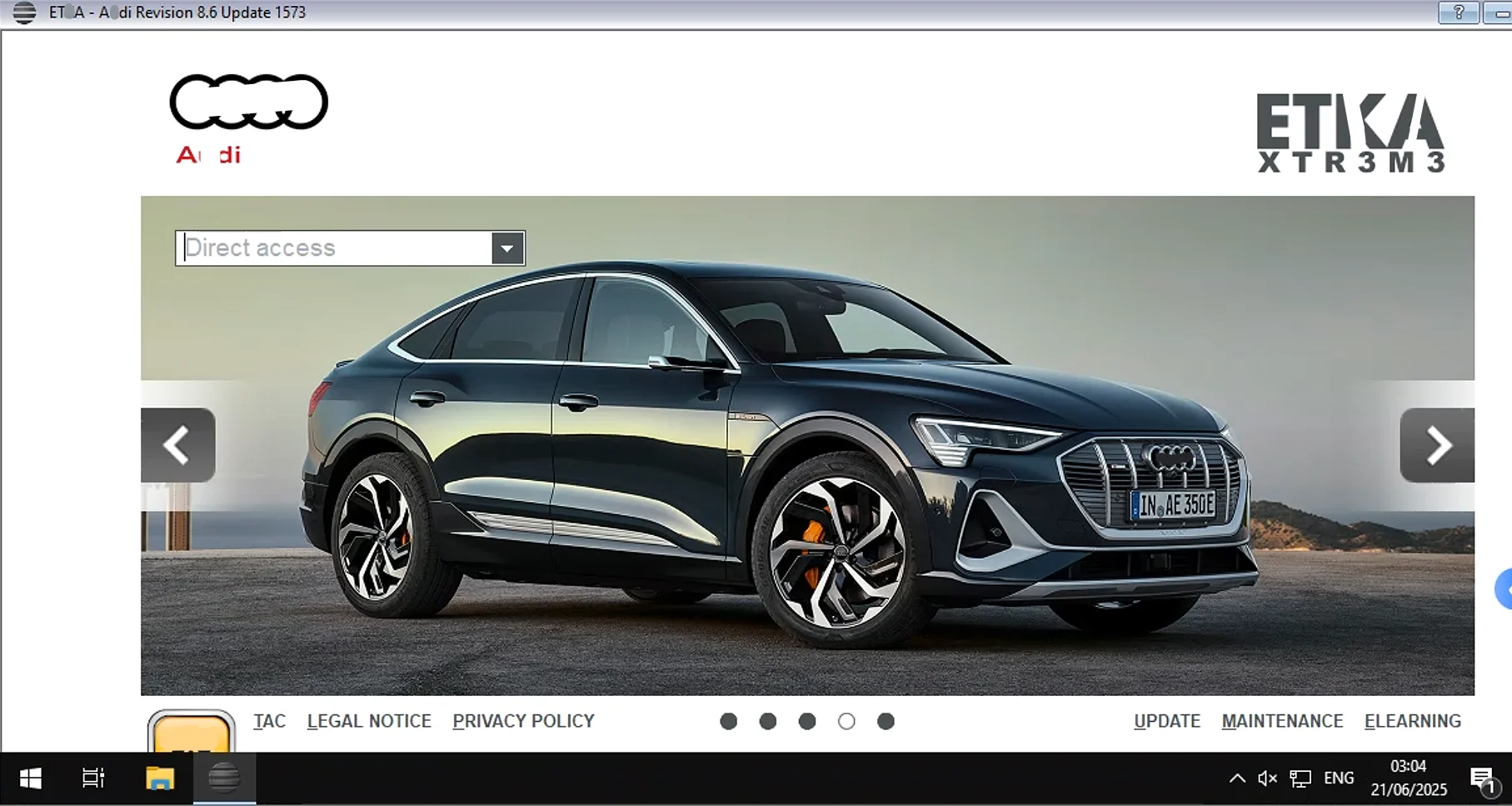Open the Help question mark button
1512x806 pixels.
pos(1458,13)
